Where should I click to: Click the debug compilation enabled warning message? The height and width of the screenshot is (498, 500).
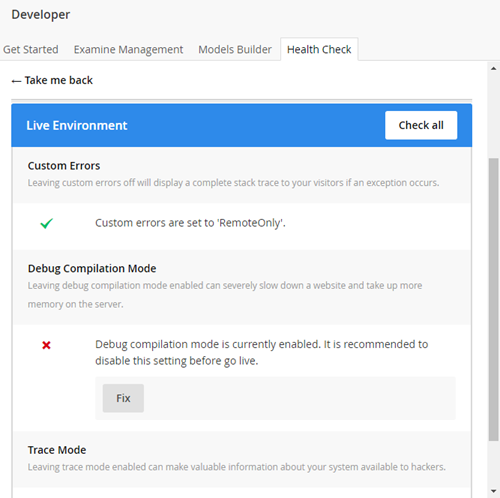(262, 352)
